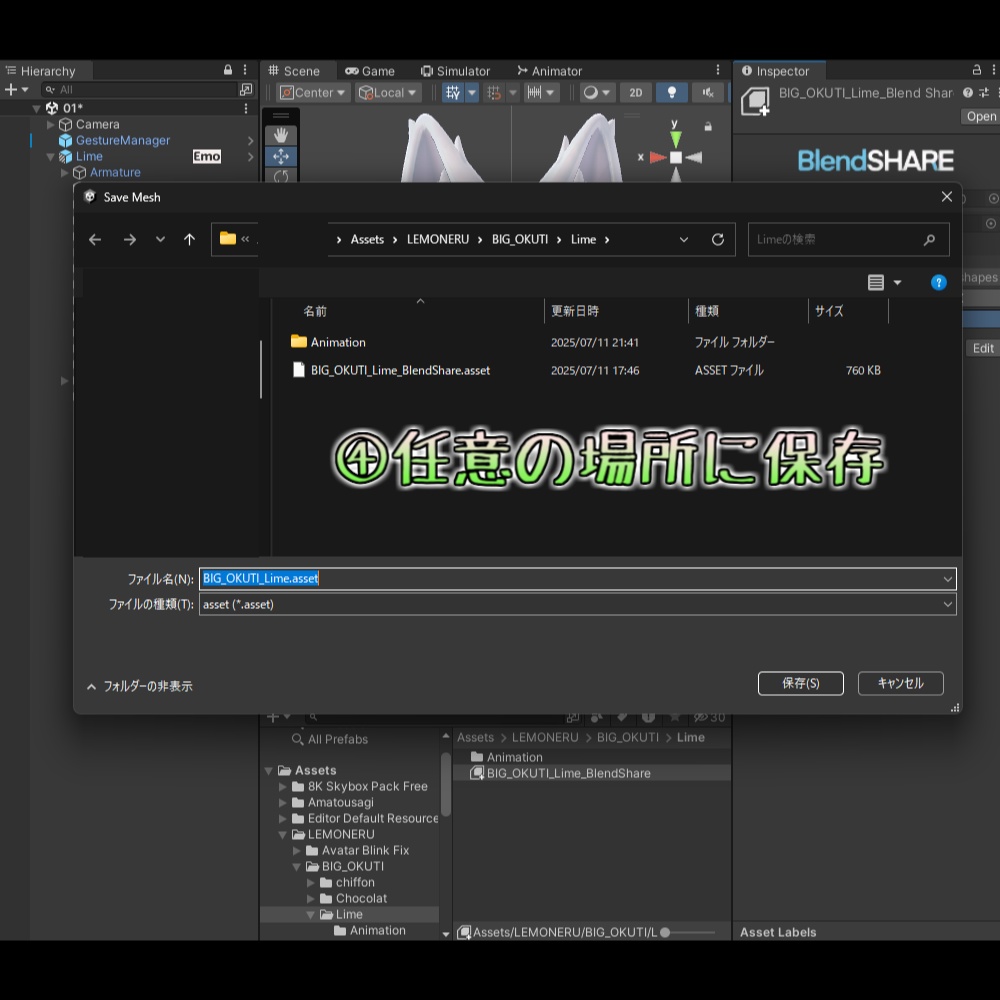Viewport: 1000px width, 1000px height.
Task: Open the Hierarchy add object plus menu
Action: coord(17,90)
